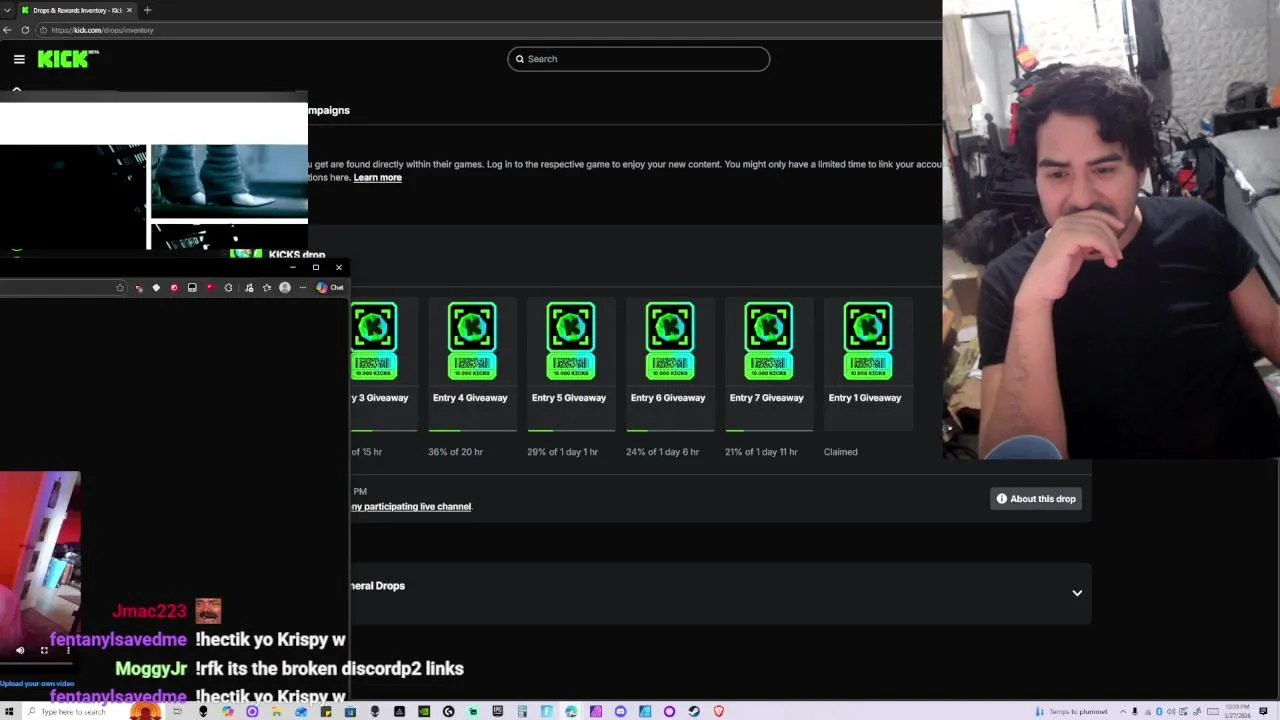Click the '24% of 1 day 6 hr' text
1280x720 pixels.
click(x=662, y=452)
